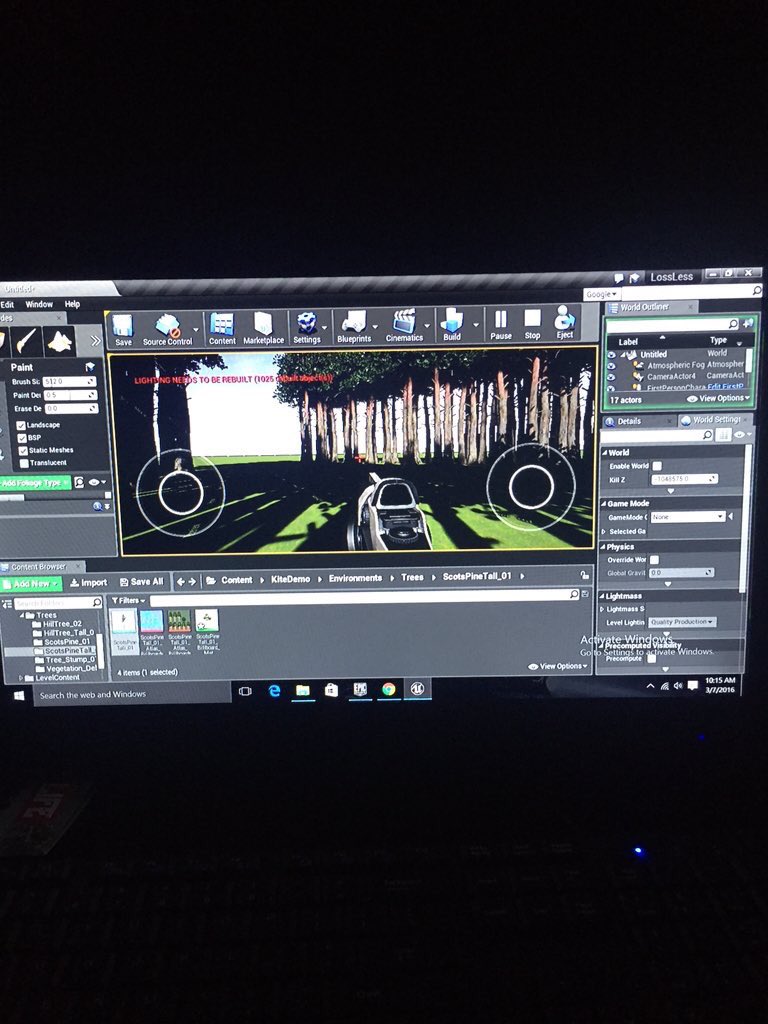Toggle visibility of the Untitled world row

(611, 355)
